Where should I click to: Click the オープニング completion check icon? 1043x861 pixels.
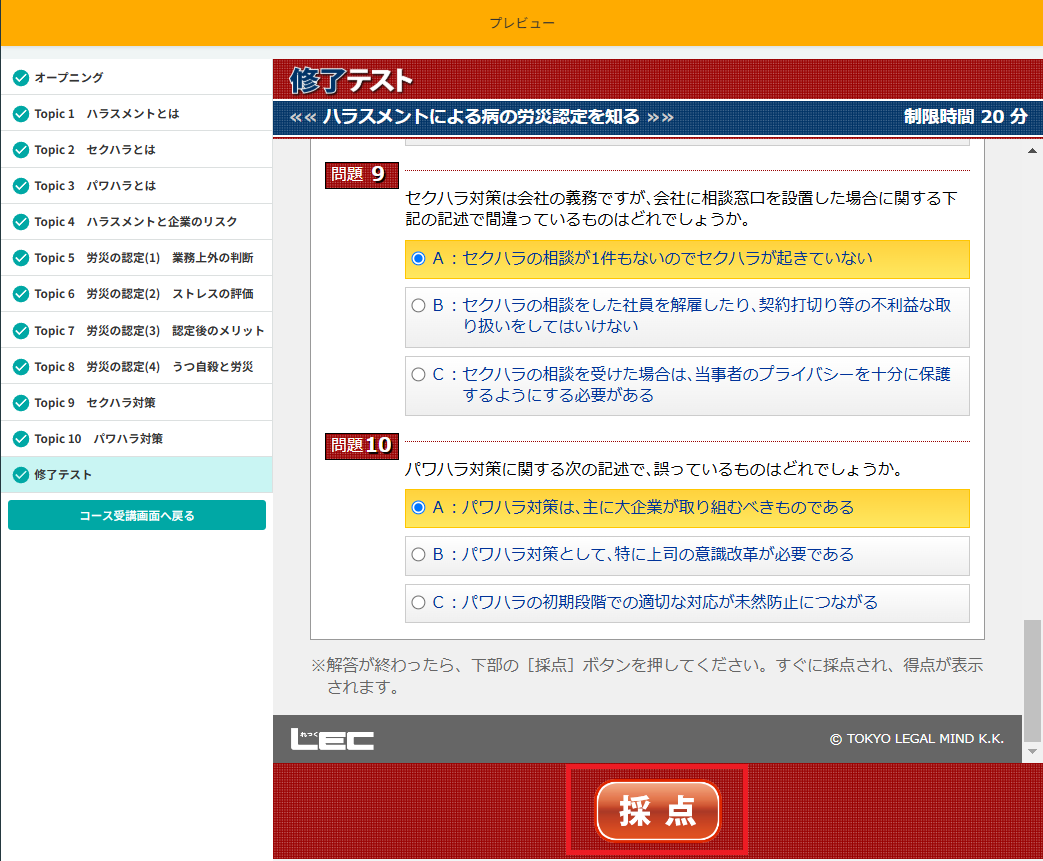(x=21, y=78)
